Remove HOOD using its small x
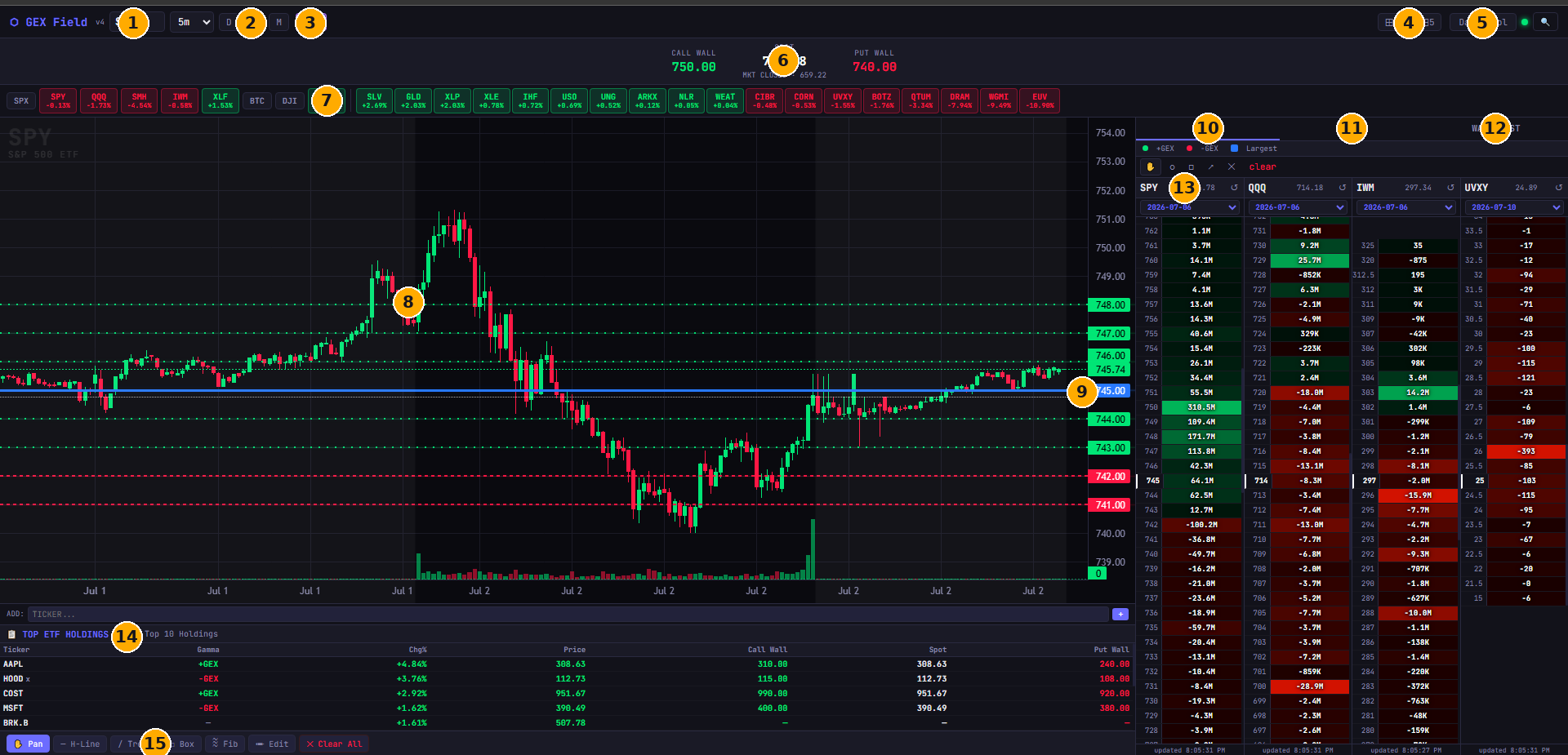Screen dimensions: 1568x755 click(28, 679)
